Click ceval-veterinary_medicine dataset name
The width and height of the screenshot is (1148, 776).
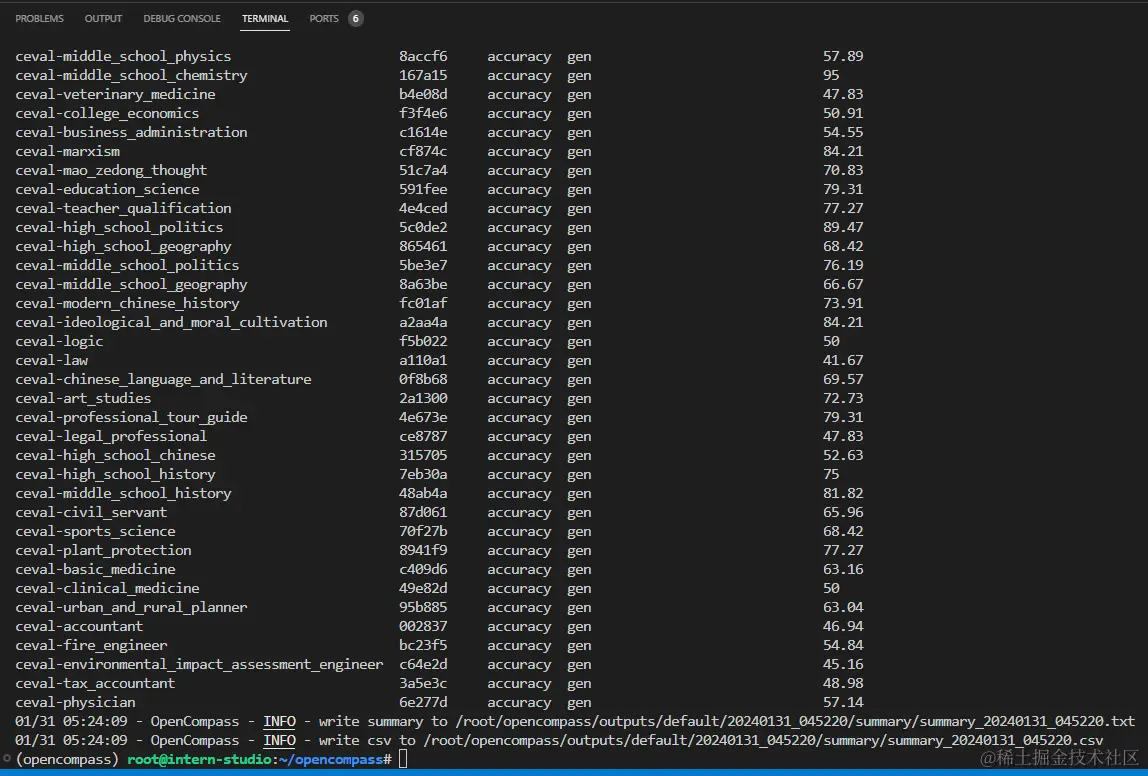point(115,94)
